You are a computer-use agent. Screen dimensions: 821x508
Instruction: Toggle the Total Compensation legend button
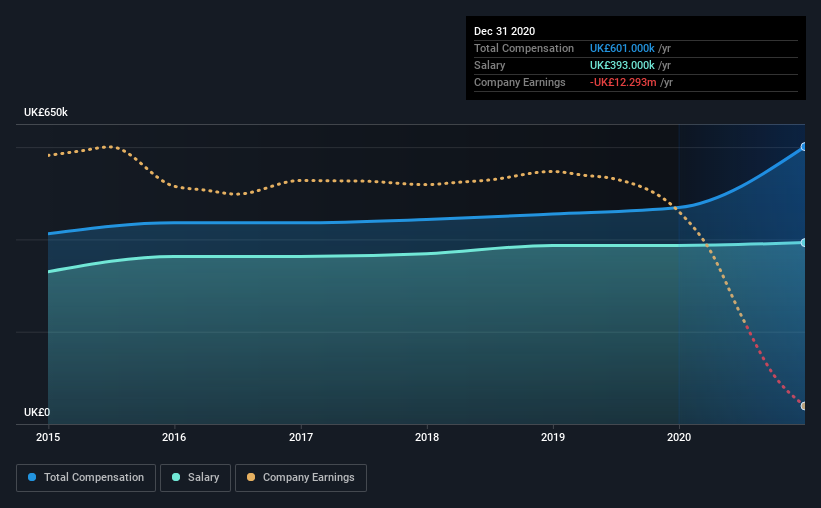(x=86, y=478)
